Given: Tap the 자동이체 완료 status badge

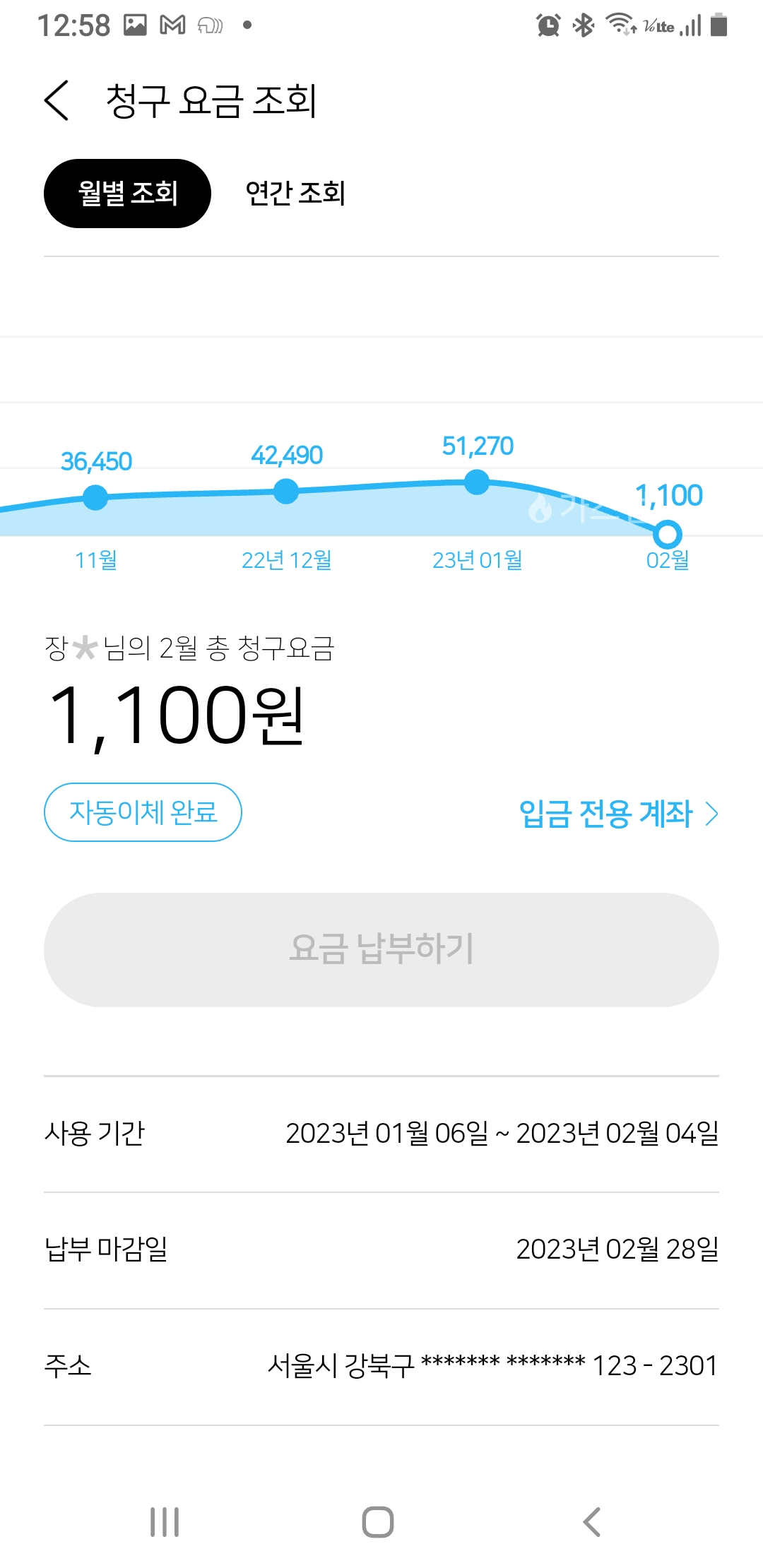Looking at the screenshot, I should click(x=143, y=812).
